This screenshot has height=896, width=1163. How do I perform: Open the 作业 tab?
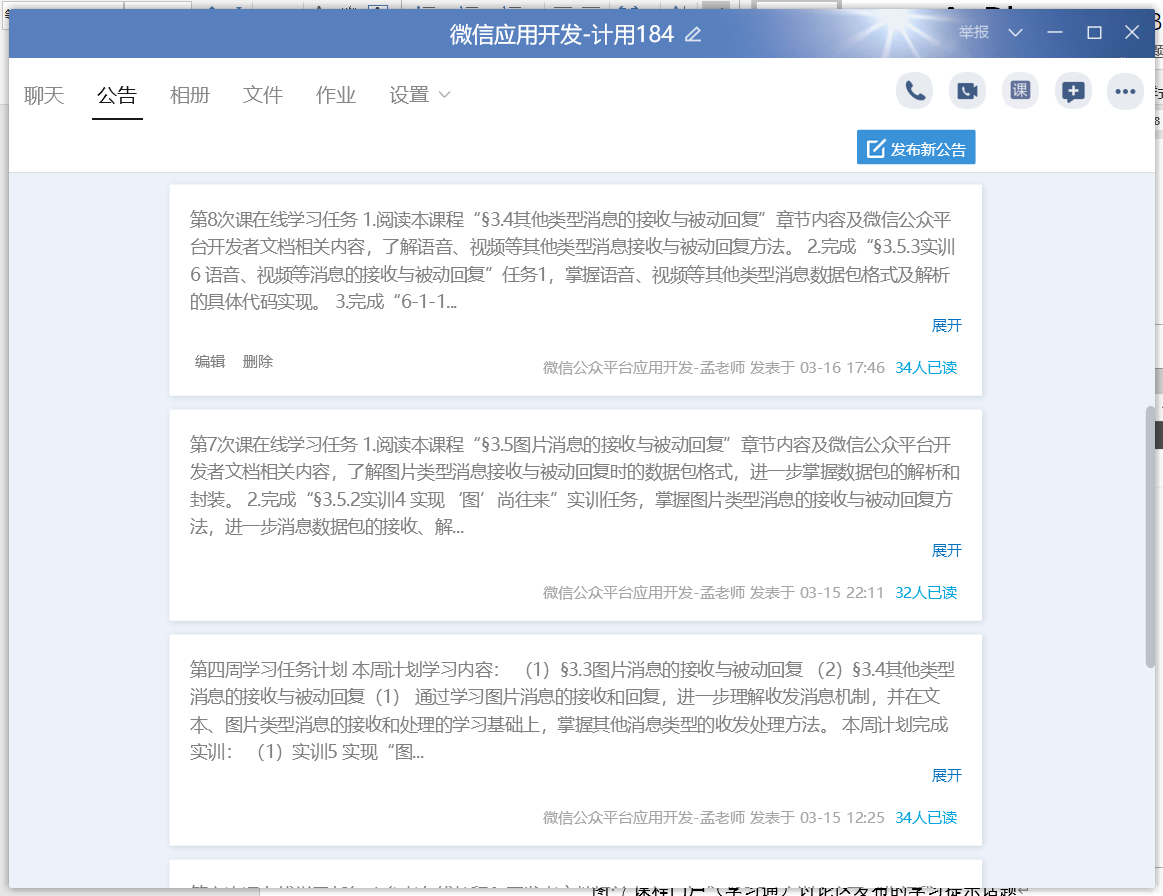coord(336,95)
